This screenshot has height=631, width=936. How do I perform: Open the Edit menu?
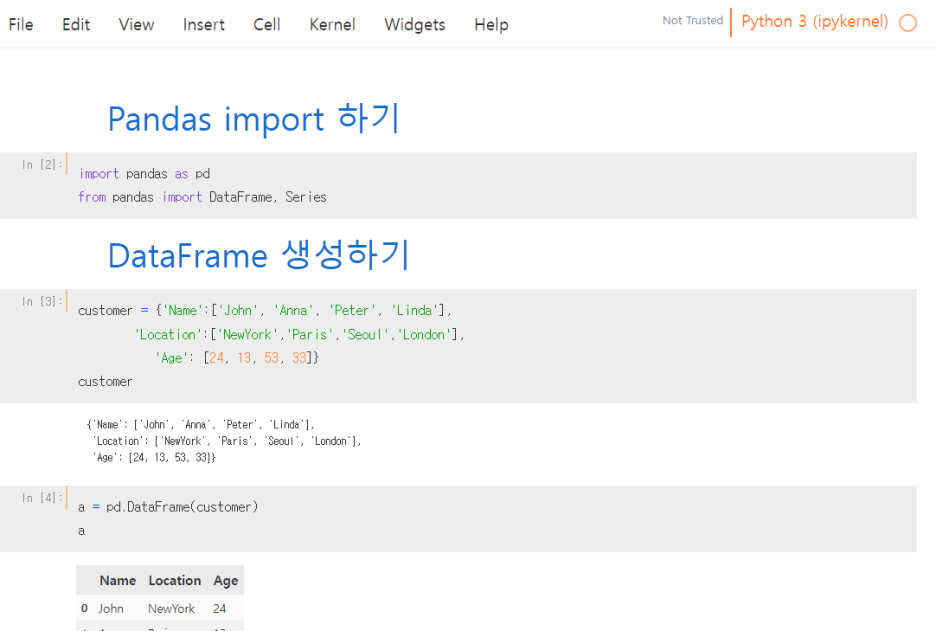[x=76, y=24]
